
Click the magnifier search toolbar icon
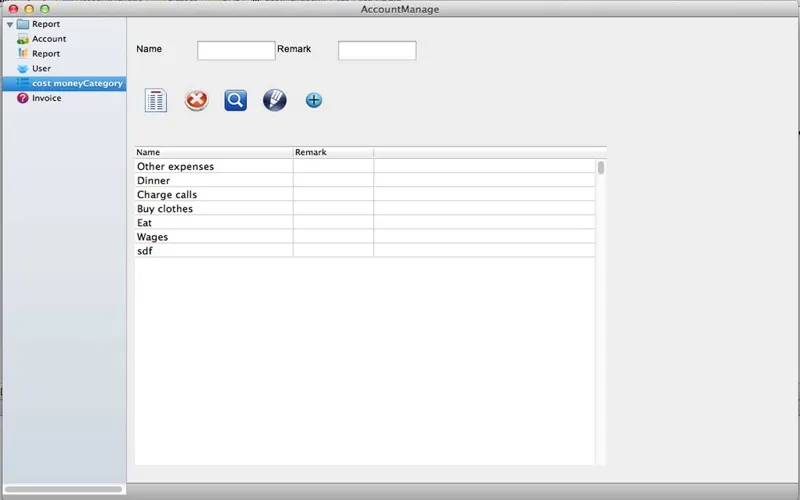click(x=236, y=100)
